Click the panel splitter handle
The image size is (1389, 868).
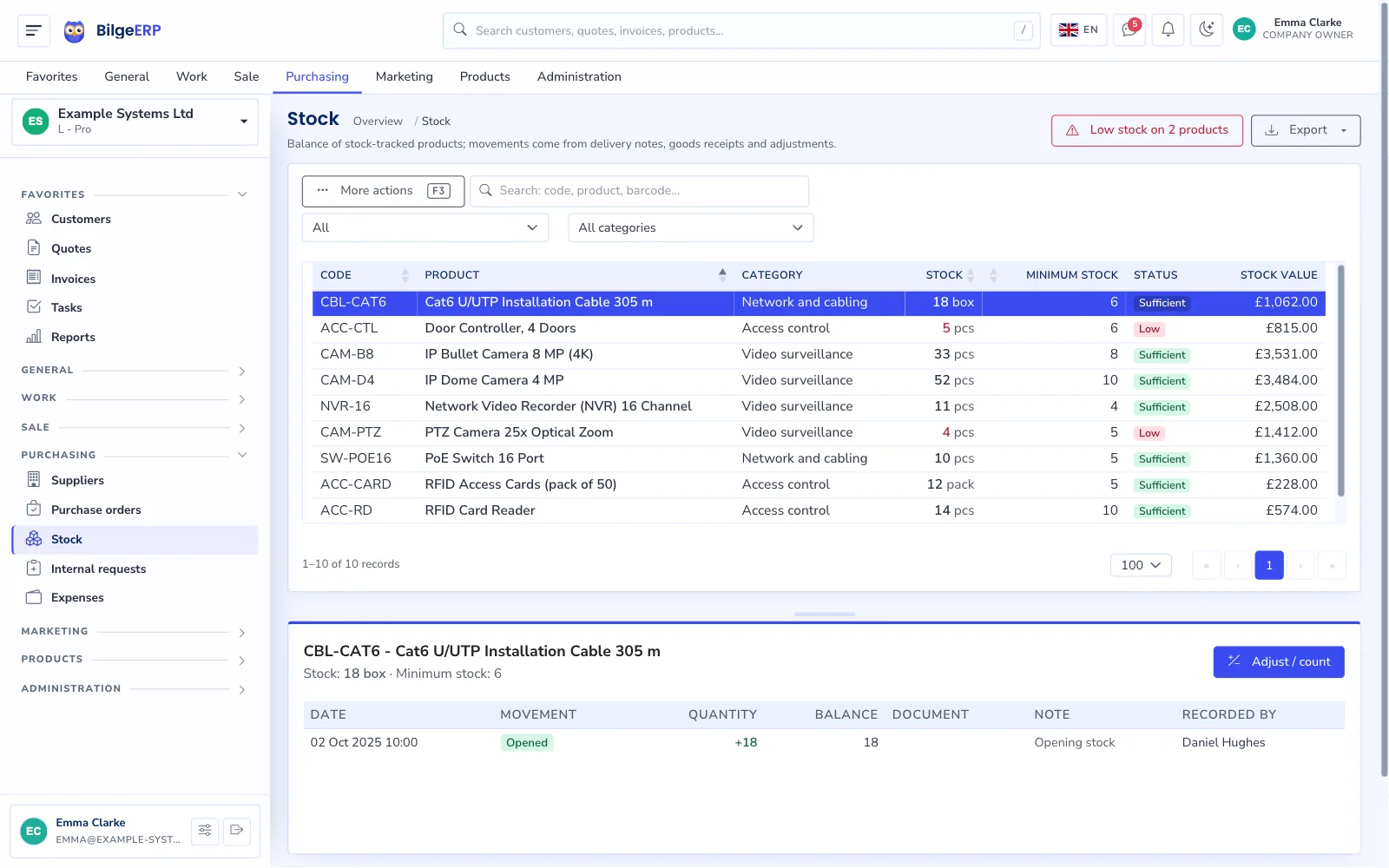(x=825, y=614)
